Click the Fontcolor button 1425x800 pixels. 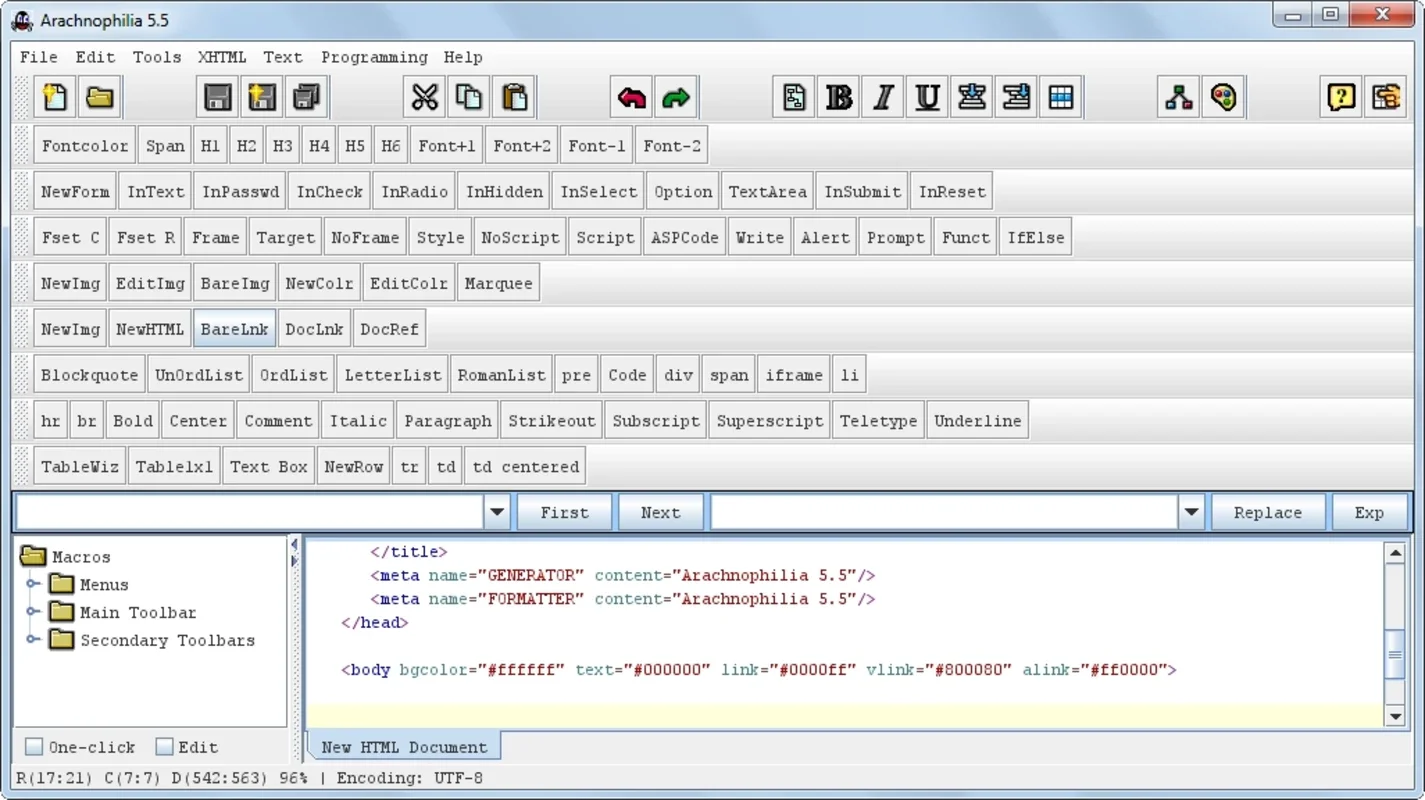tap(84, 146)
